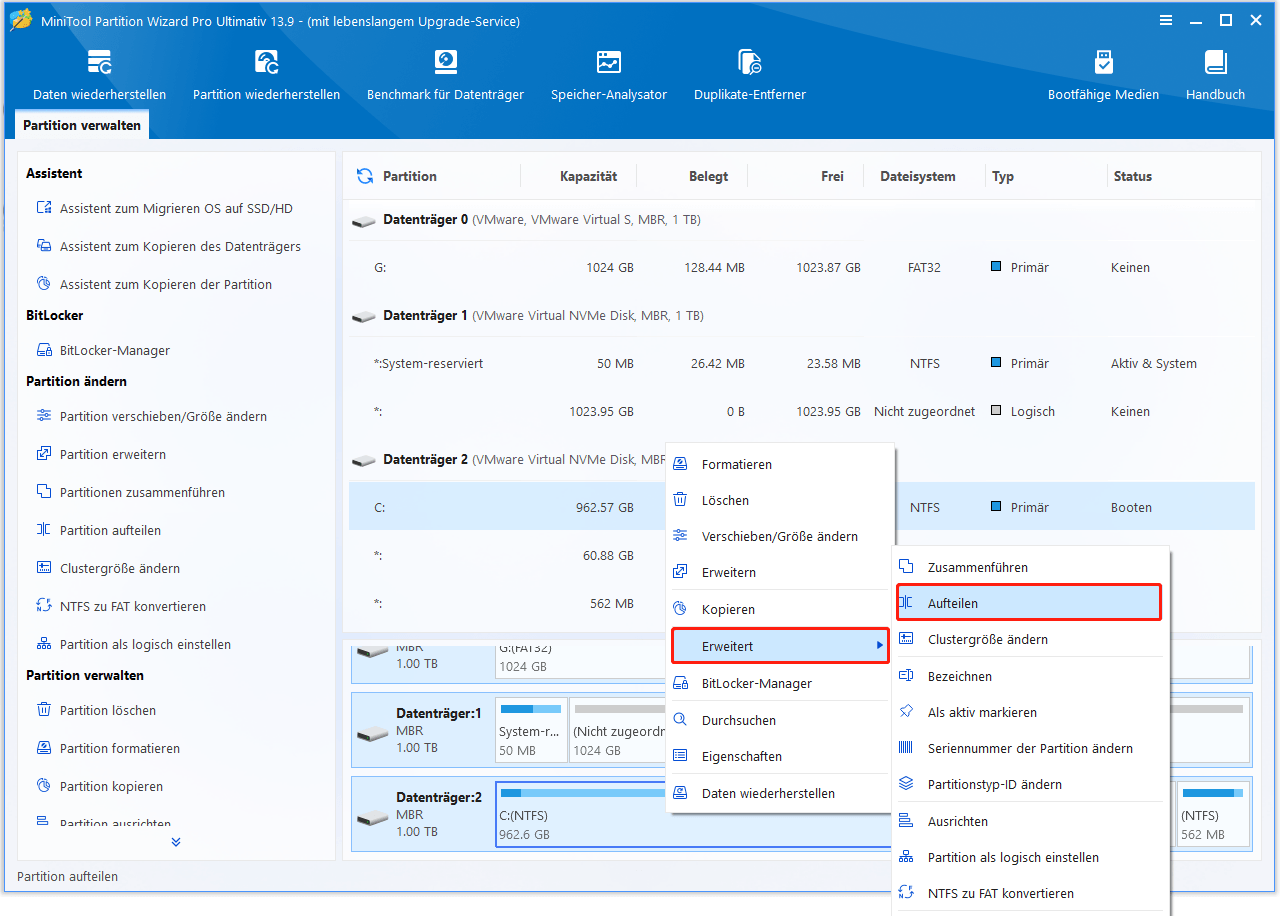Switch to the Partition verwalten tab
Image resolution: width=1280 pixels, height=916 pixels.
pyautogui.click(x=82, y=125)
